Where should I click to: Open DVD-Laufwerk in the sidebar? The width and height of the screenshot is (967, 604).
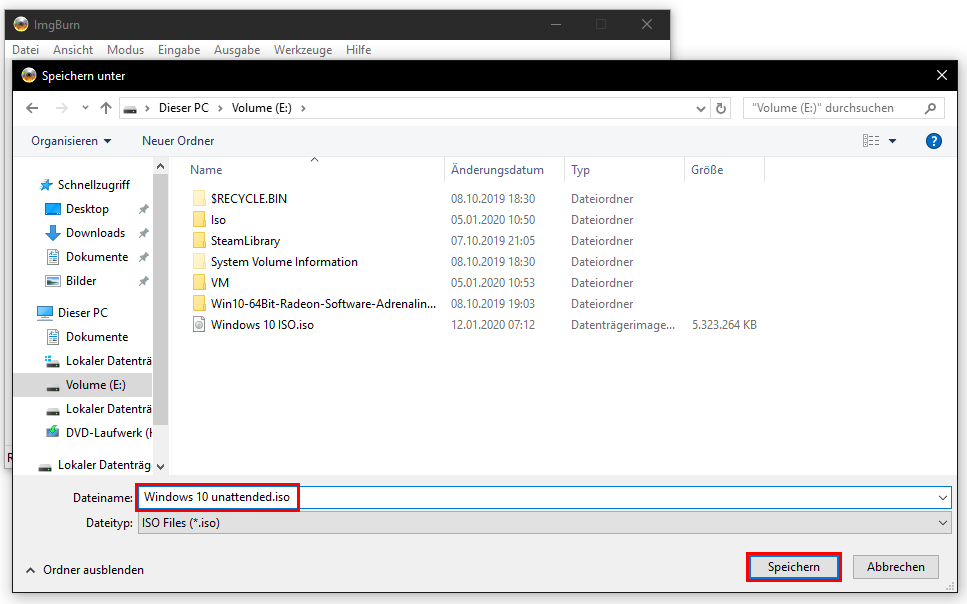[109, 433]
